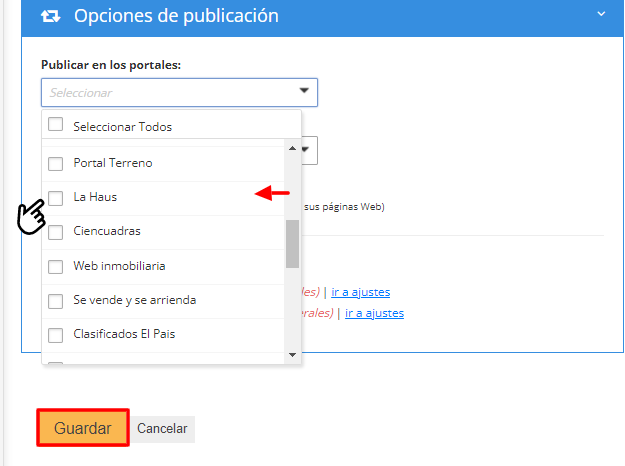Viewport: 625px width, 466px height.
Task: Enable the Portal Terreno checkbox
Action: 56,163
